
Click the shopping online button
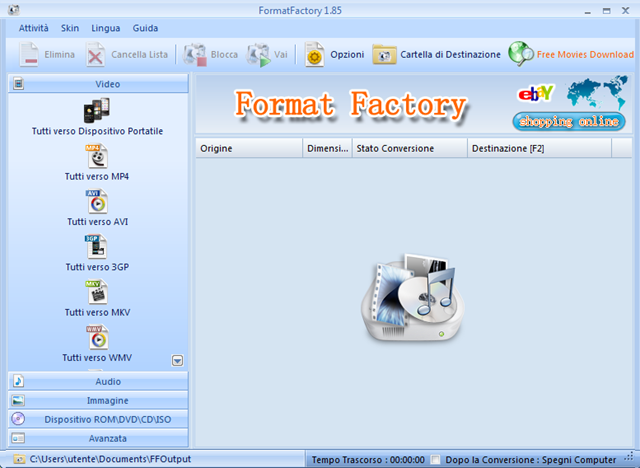569,121
